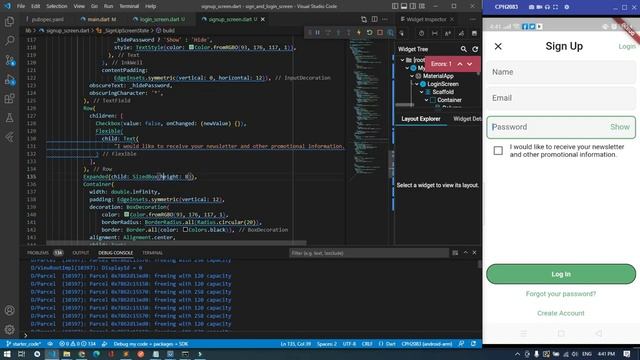Maximize the panel with chevron up
Viewport: 640px width, 360px height.
coord(465,253)
